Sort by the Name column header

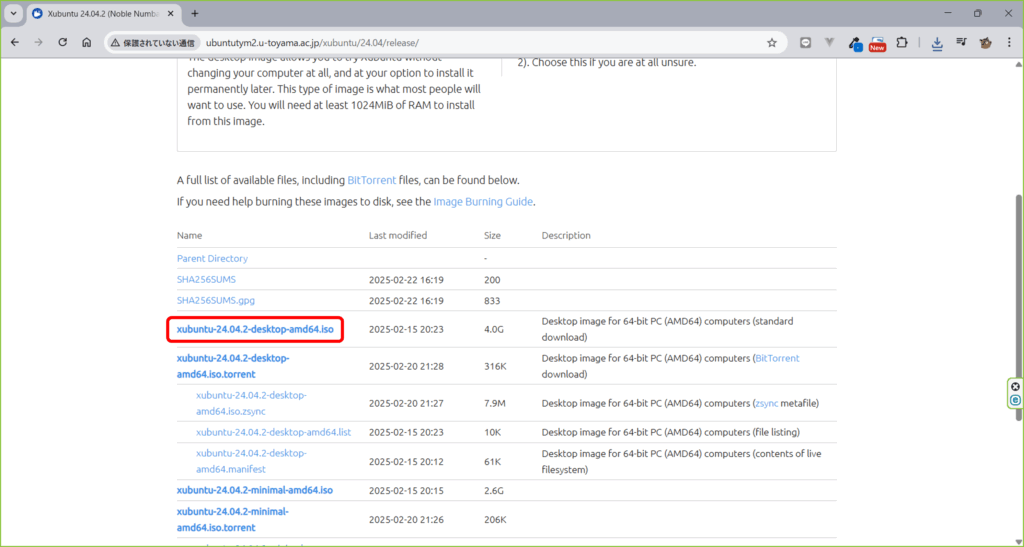189,236
